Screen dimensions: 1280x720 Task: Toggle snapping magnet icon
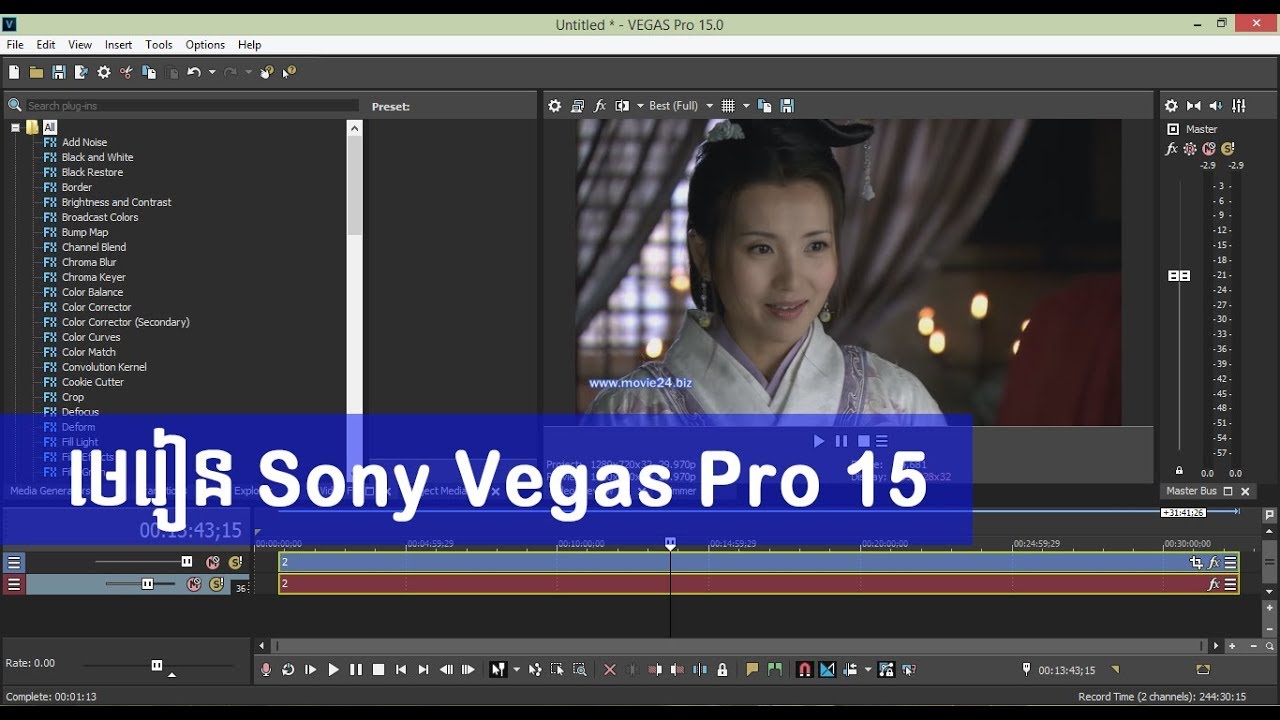click(804, 670)
